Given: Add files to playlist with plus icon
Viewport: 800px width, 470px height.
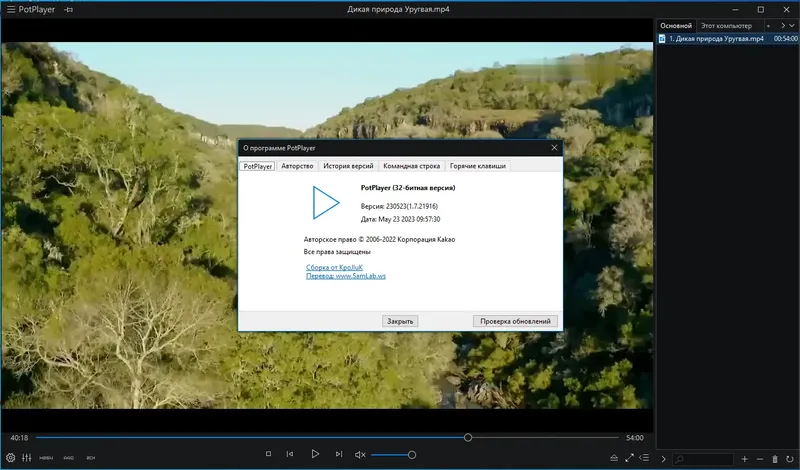Looking at the screenshot, I should click(x=744, y=459).
